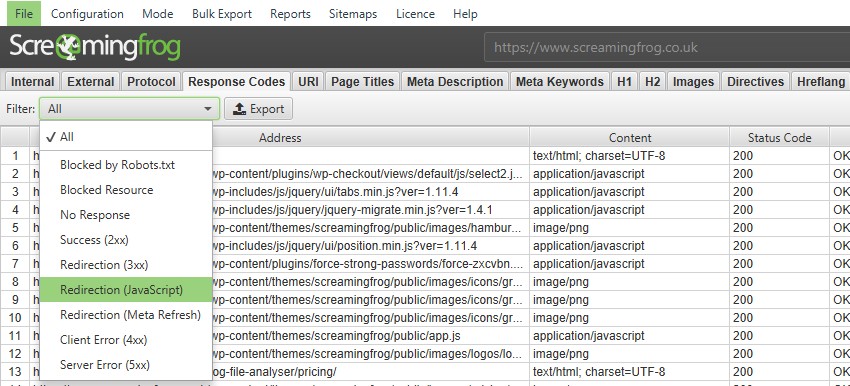Sort by the Content column header

[630, 138]
